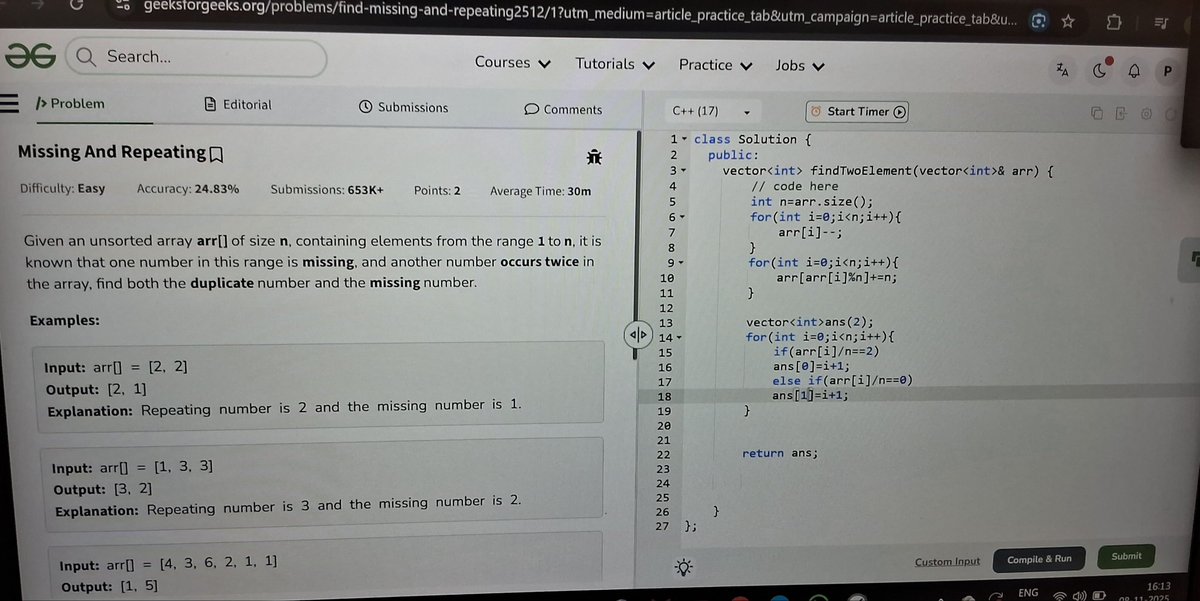Switch to the Comments tab
This screenshot has height=601, width=1200.
tap(563, 109)
